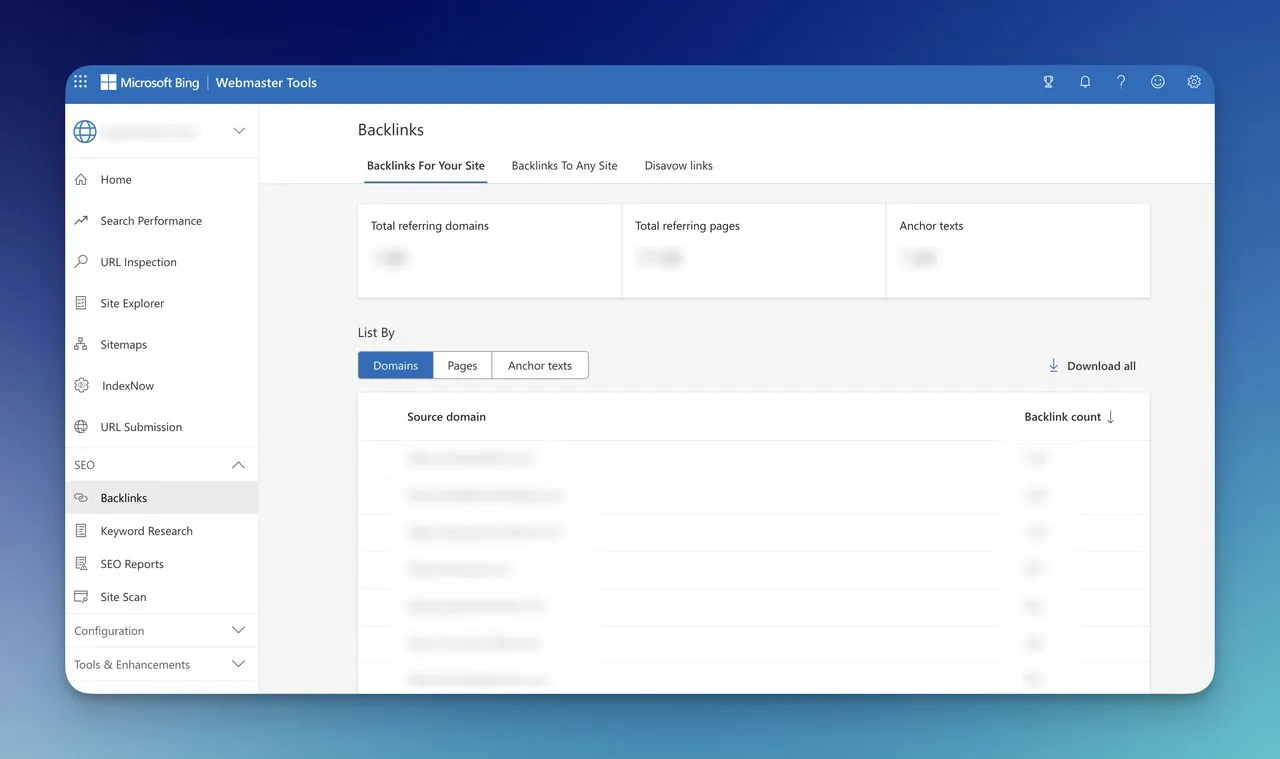Select Backlinks For Your Site tab
Image resolution: width=1280 pixels, height=759 pixels.
pyautogui.click(x=426, y=166)
